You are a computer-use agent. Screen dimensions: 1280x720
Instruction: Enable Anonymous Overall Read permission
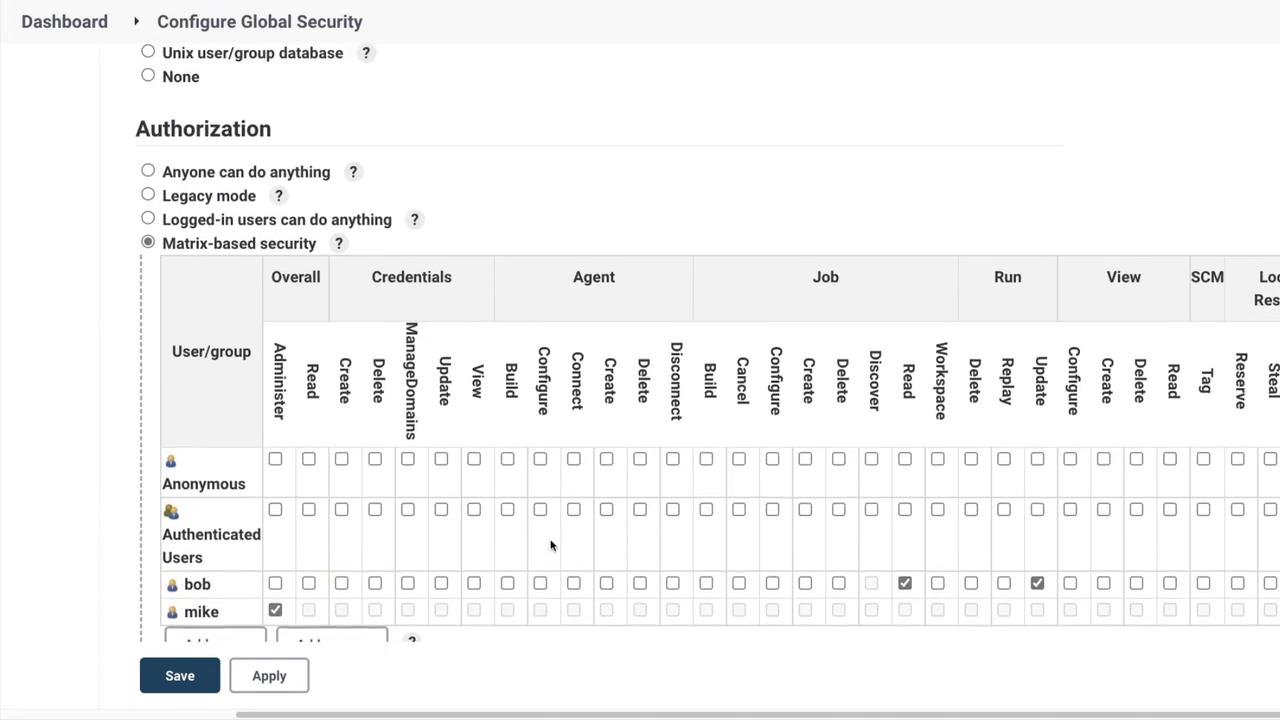point(308,459)
